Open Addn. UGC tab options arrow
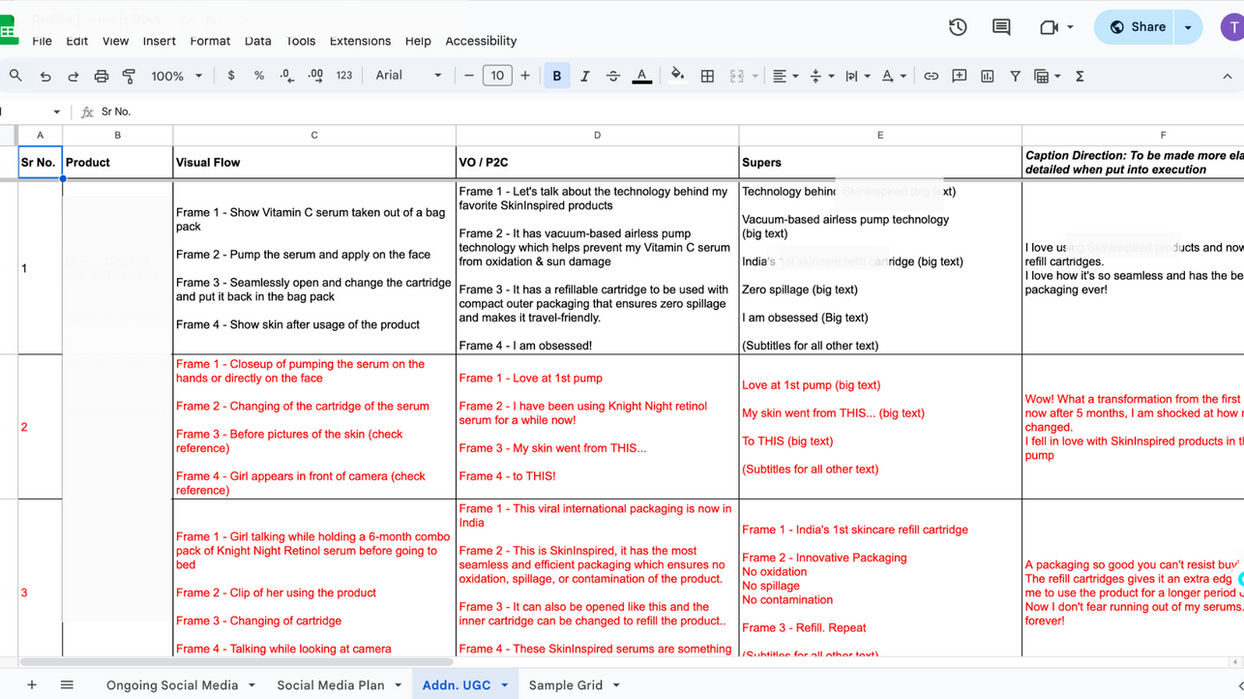The width and height of the screenshot is (1244, 699). coord(504,685)
